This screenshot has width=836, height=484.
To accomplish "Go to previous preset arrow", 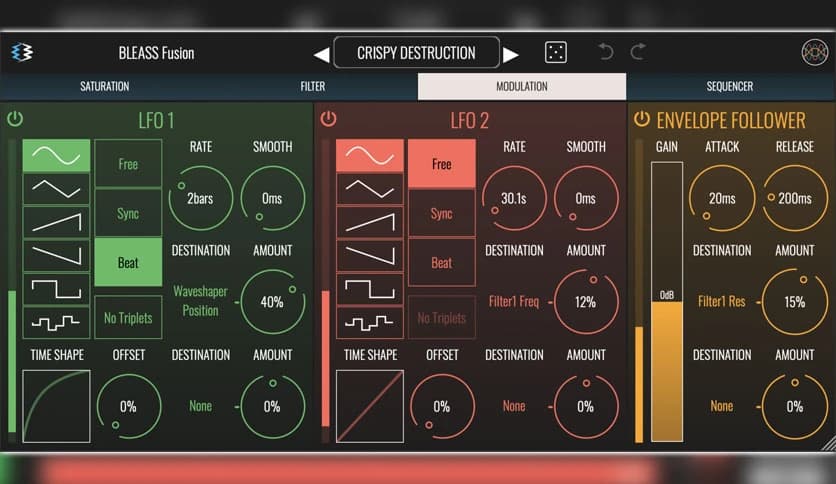I will [x=321, y=54].
